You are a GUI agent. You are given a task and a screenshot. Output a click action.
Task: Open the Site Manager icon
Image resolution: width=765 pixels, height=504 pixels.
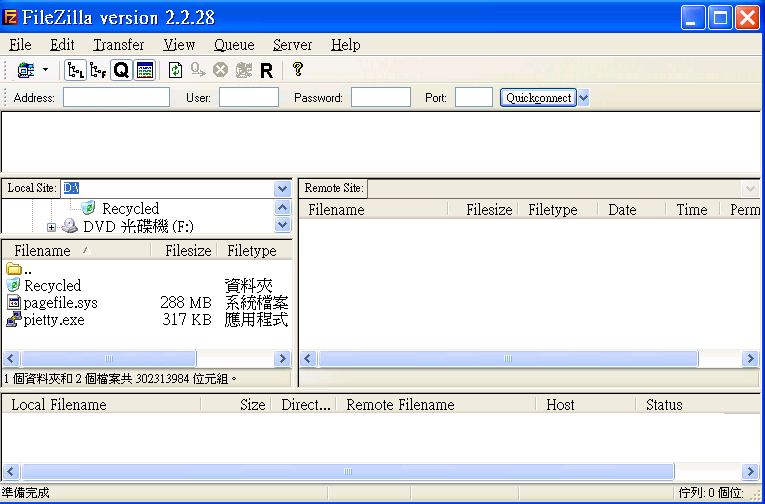[x=26, y=70]
